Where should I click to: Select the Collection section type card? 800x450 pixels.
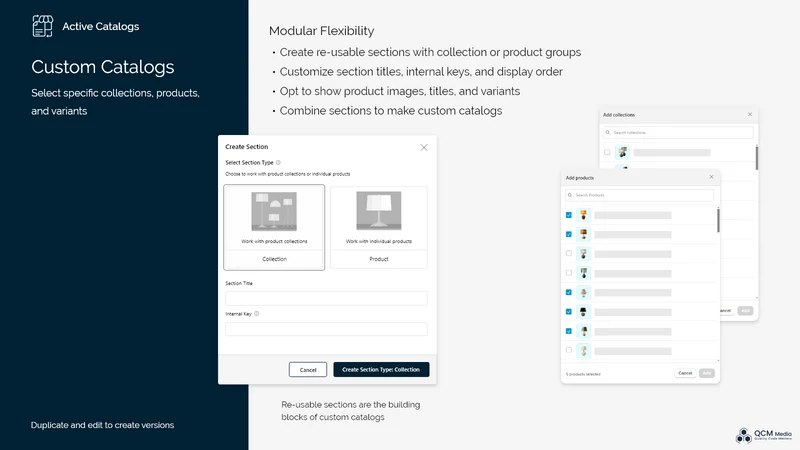[274, 228]
